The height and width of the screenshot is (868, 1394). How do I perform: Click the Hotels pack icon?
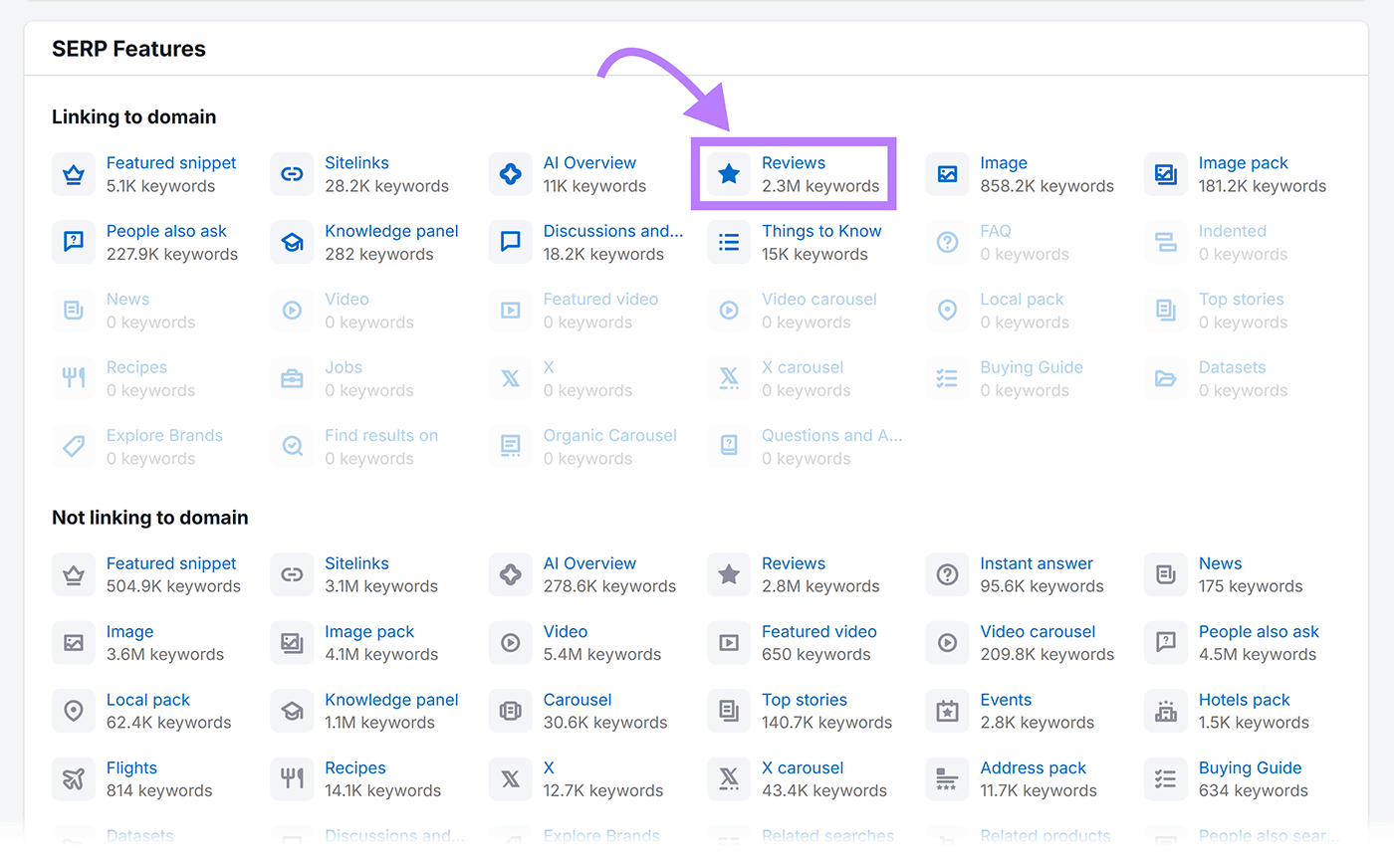pos(1165,711)
